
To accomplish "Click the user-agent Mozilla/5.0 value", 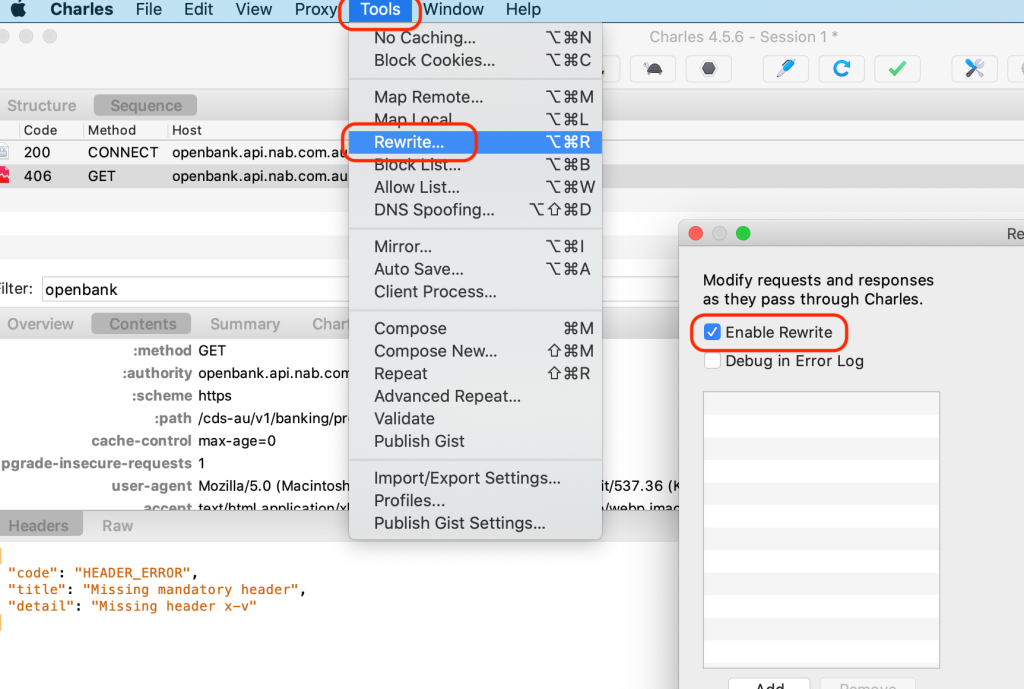I will pos(274,486).
